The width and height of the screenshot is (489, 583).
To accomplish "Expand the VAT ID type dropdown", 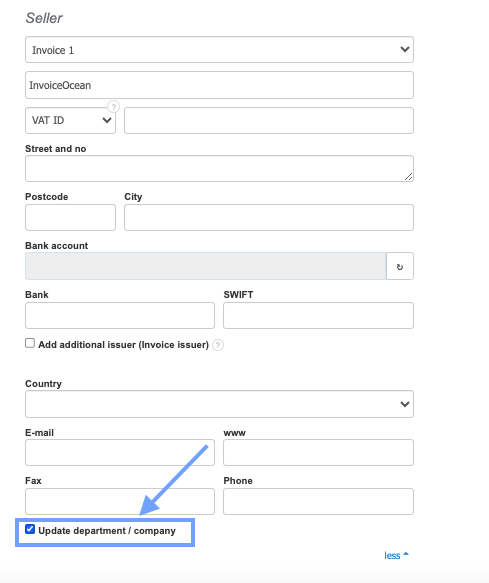I will pyautogui.click(x=70, y=120).
